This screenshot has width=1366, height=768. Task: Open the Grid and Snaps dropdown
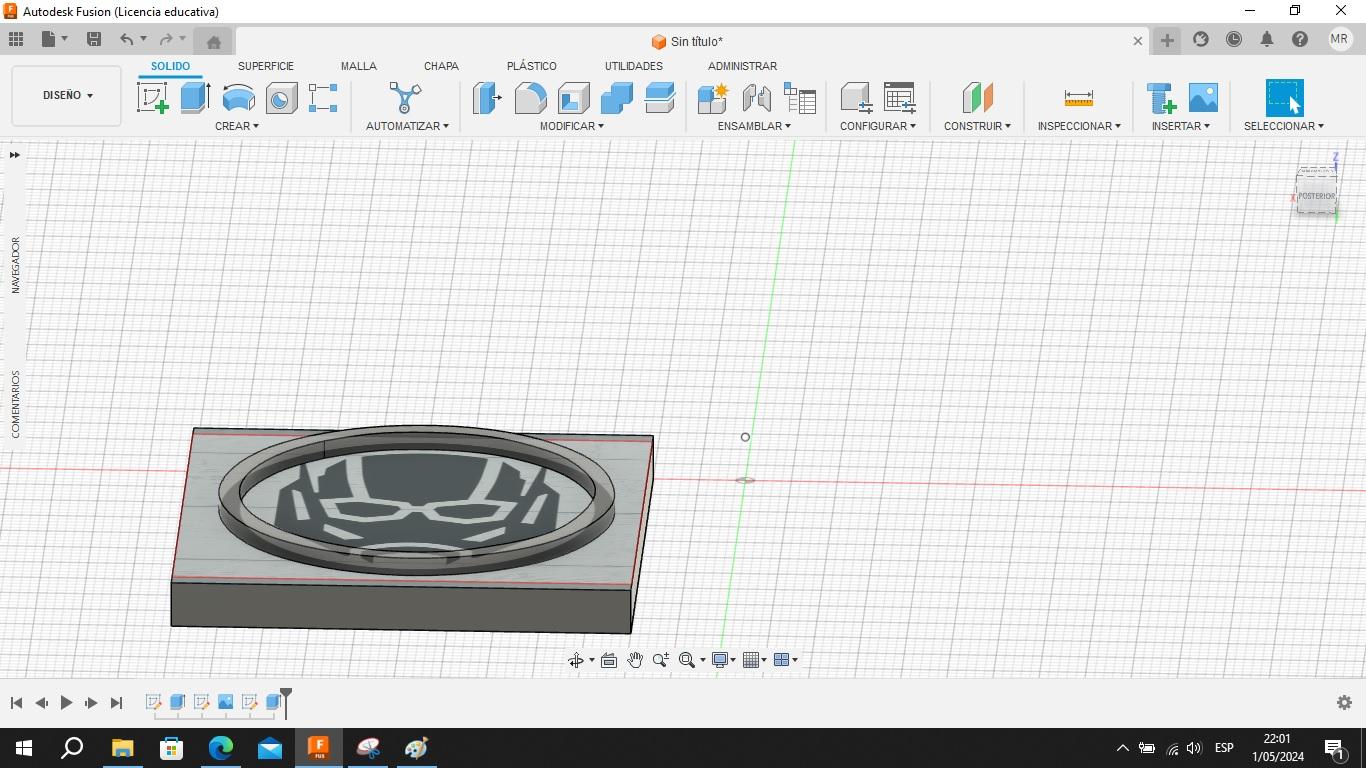[x=754, y=660]
